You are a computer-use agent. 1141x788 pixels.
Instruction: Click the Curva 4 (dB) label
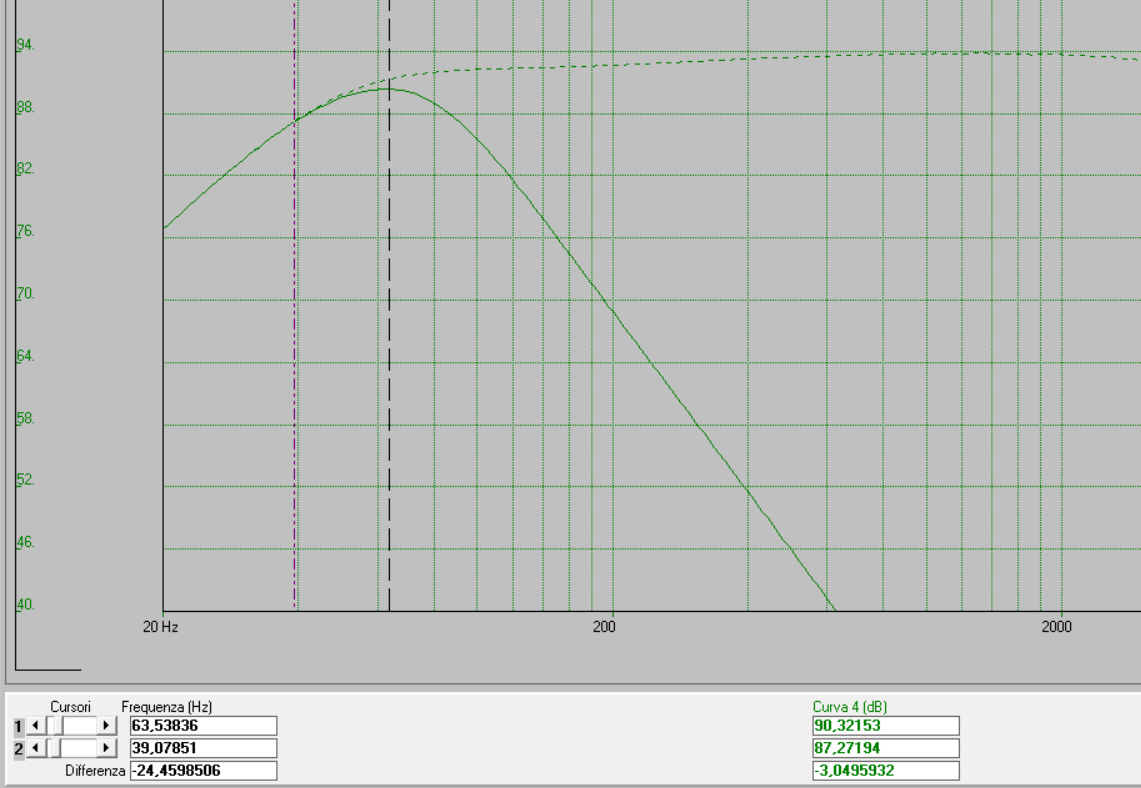(849, 707)
